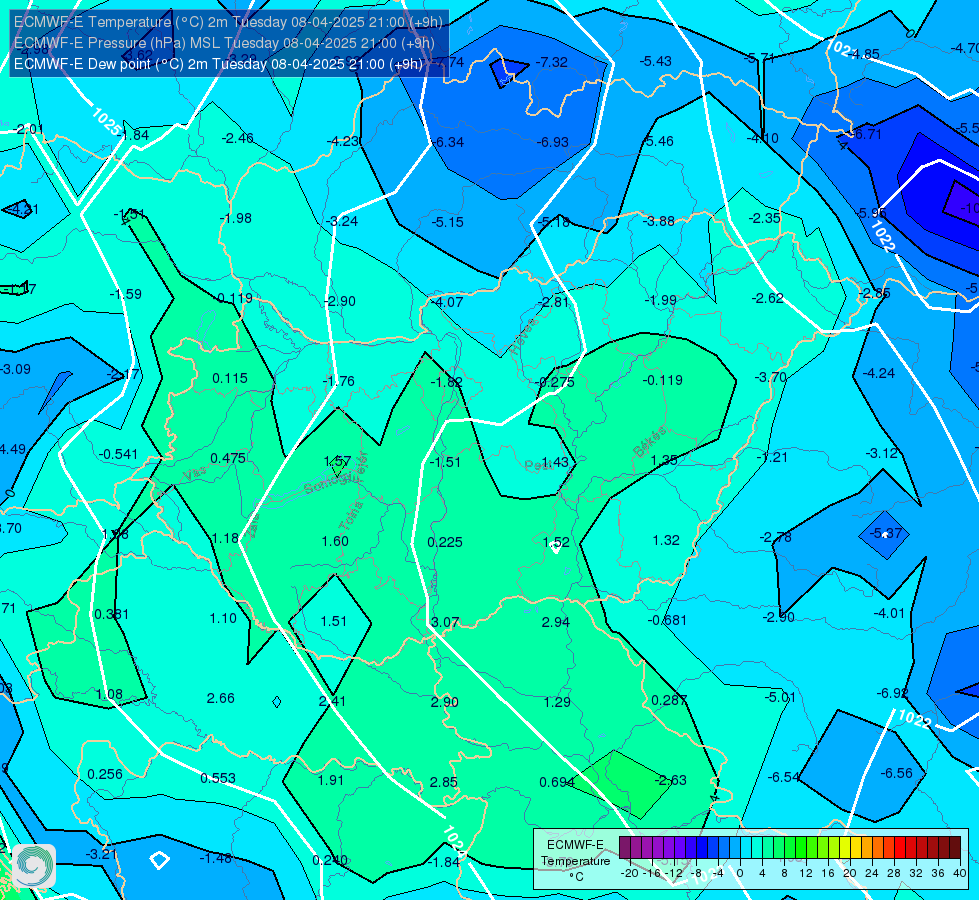
Task: Click the 2.66 temperature value
Action: 220,698
